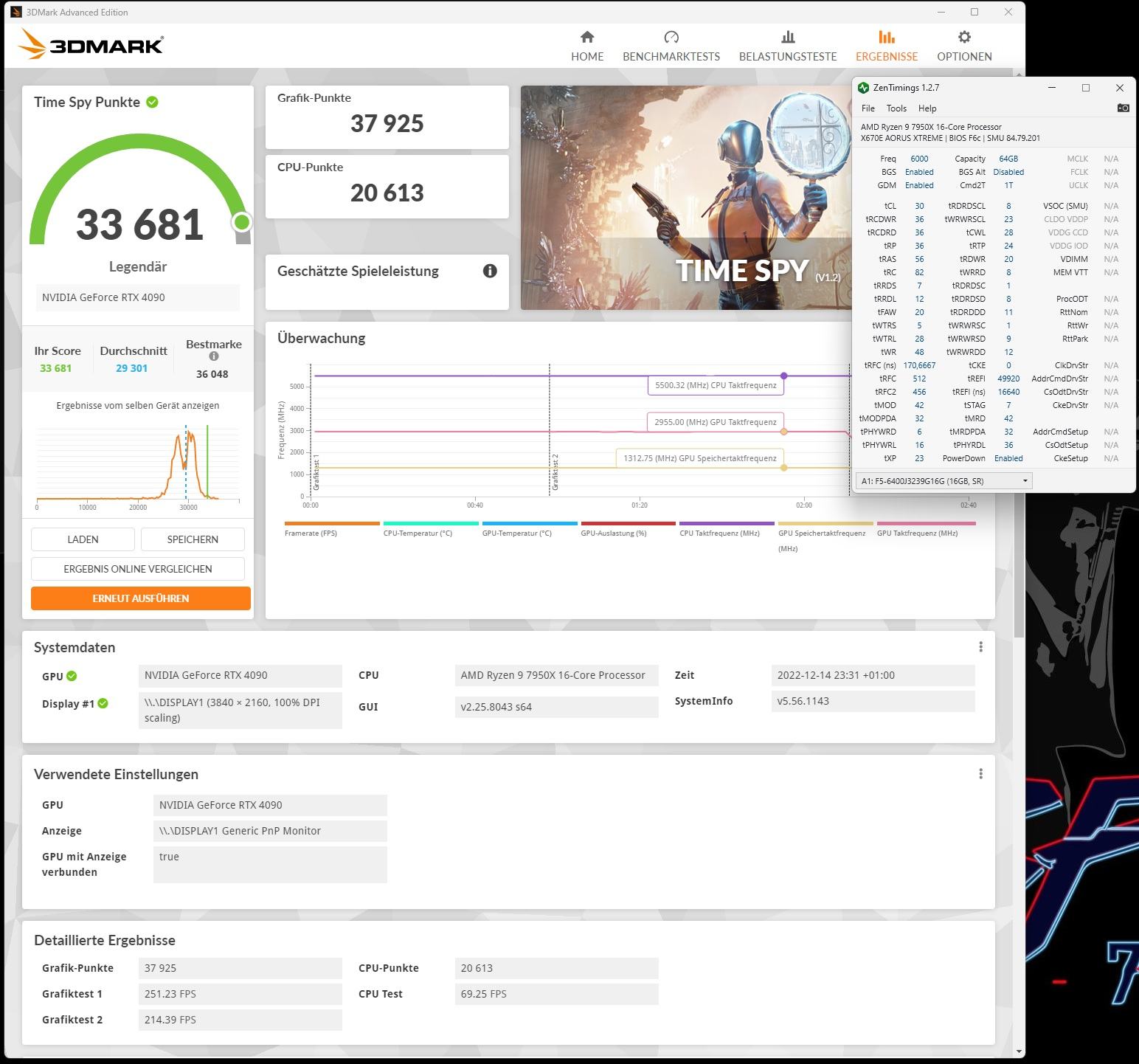The width and height of the screenshot is (1139, 1064).
Task: Click LADEN to load a result
Action: click(x=83, y=539)
